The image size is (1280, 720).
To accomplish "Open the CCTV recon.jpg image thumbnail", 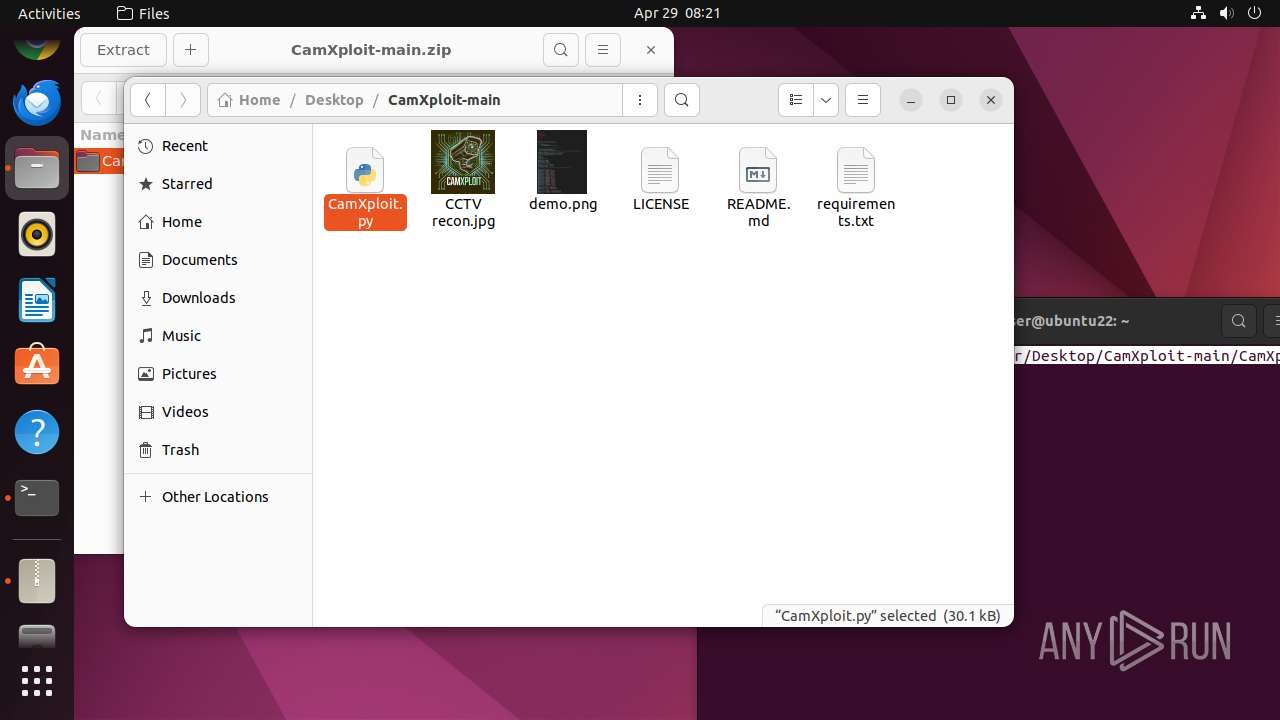I will (x=463, y=162).
